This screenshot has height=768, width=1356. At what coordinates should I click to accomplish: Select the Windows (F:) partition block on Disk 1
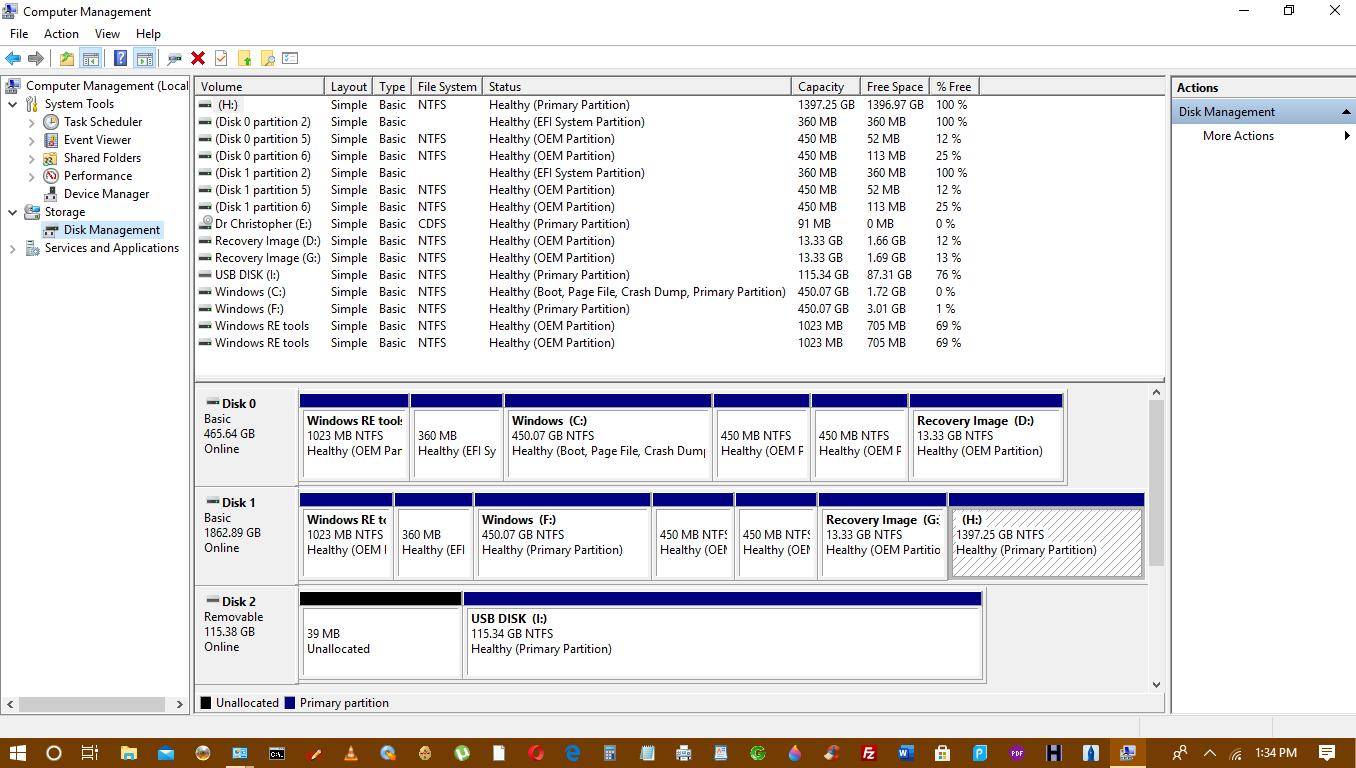click(x=563, y=536)
